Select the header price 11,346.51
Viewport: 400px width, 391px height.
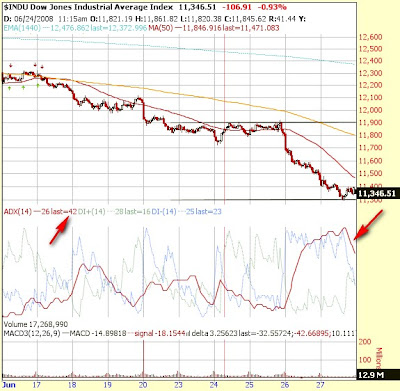(x=197, y=7)
